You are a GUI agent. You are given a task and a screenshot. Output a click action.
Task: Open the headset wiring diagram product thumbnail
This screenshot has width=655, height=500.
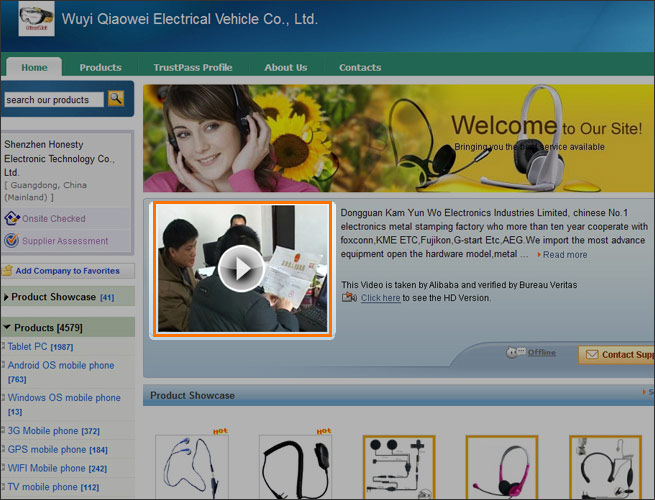point(399,467)
